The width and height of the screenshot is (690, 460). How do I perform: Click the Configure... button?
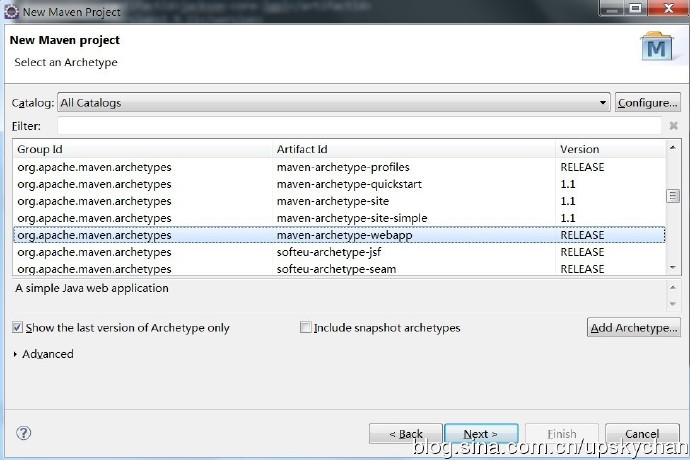pos(647,103)
